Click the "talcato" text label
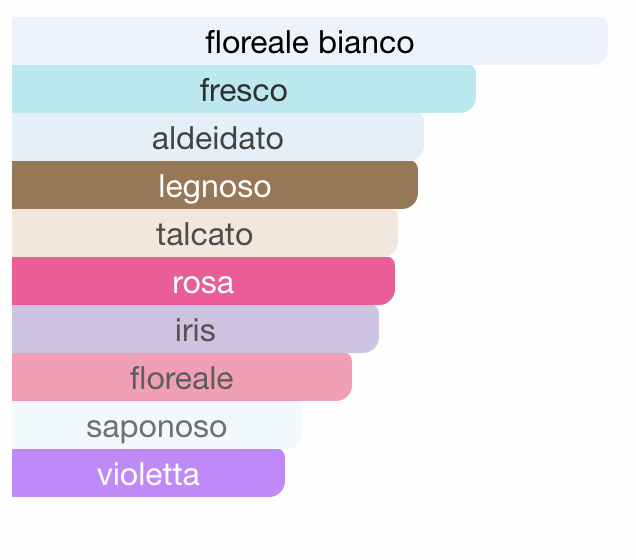Image resolution: width=636 pixels, height=560 pixels. [205, 234]
